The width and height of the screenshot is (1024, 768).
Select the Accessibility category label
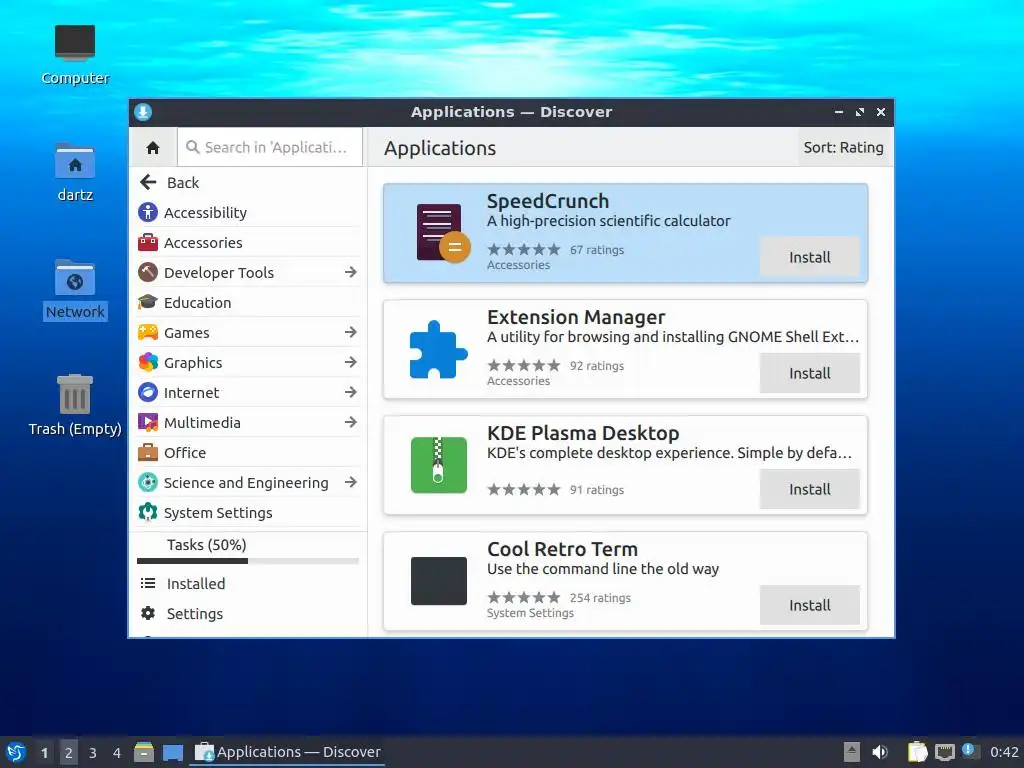tap(205, 213)
